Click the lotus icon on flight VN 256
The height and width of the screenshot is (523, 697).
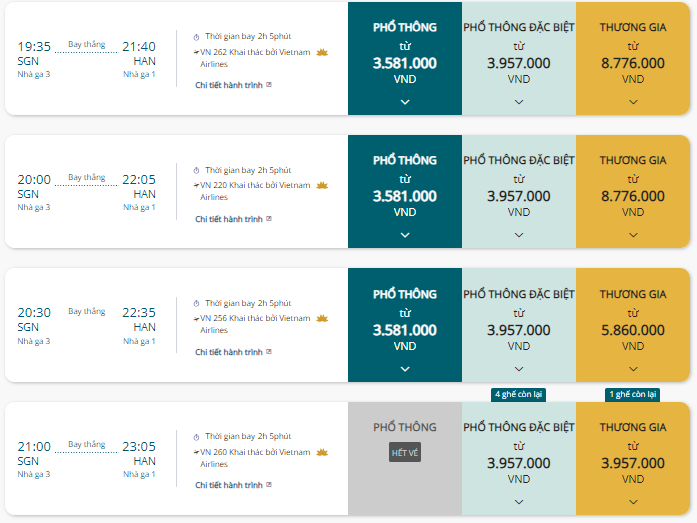322,319
